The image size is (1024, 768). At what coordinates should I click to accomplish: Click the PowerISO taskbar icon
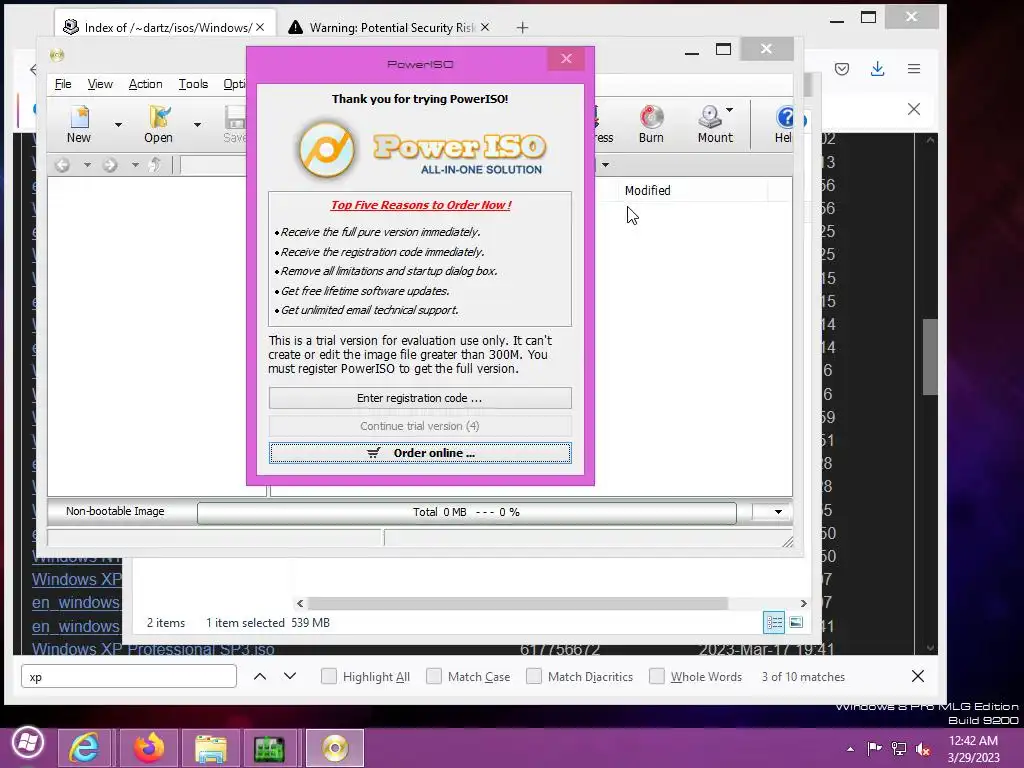[335, 748]
